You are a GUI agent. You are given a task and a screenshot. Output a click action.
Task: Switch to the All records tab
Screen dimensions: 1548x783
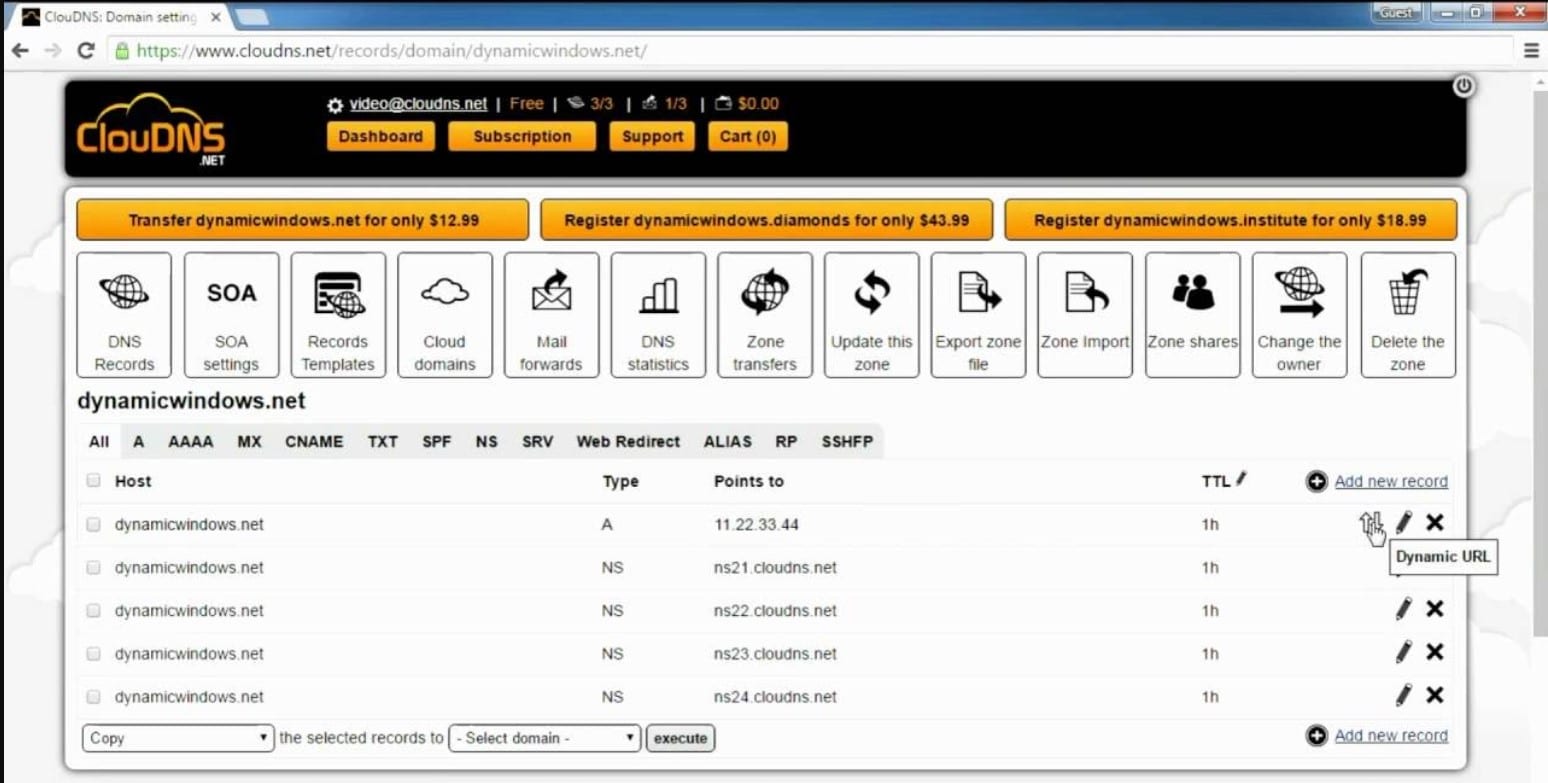coord(99,441)
